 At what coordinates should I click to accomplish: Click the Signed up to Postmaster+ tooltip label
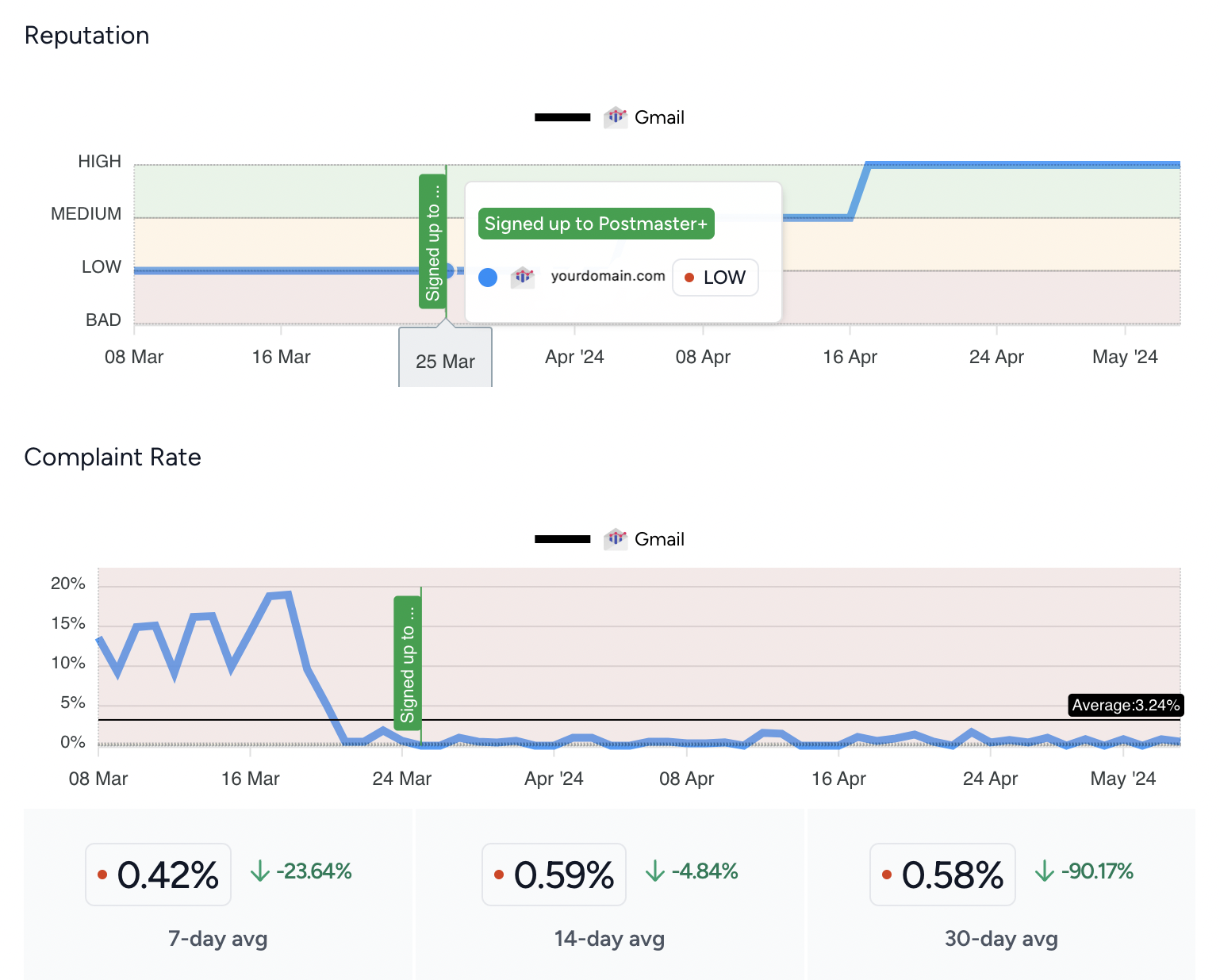(596, 224)
